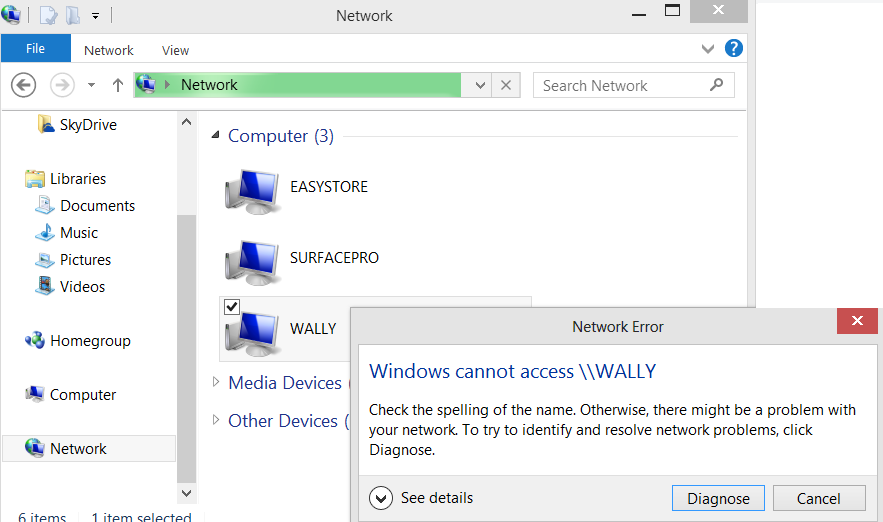Cancel the Network Error dialog
883x522 pixels.
(819, 498)
